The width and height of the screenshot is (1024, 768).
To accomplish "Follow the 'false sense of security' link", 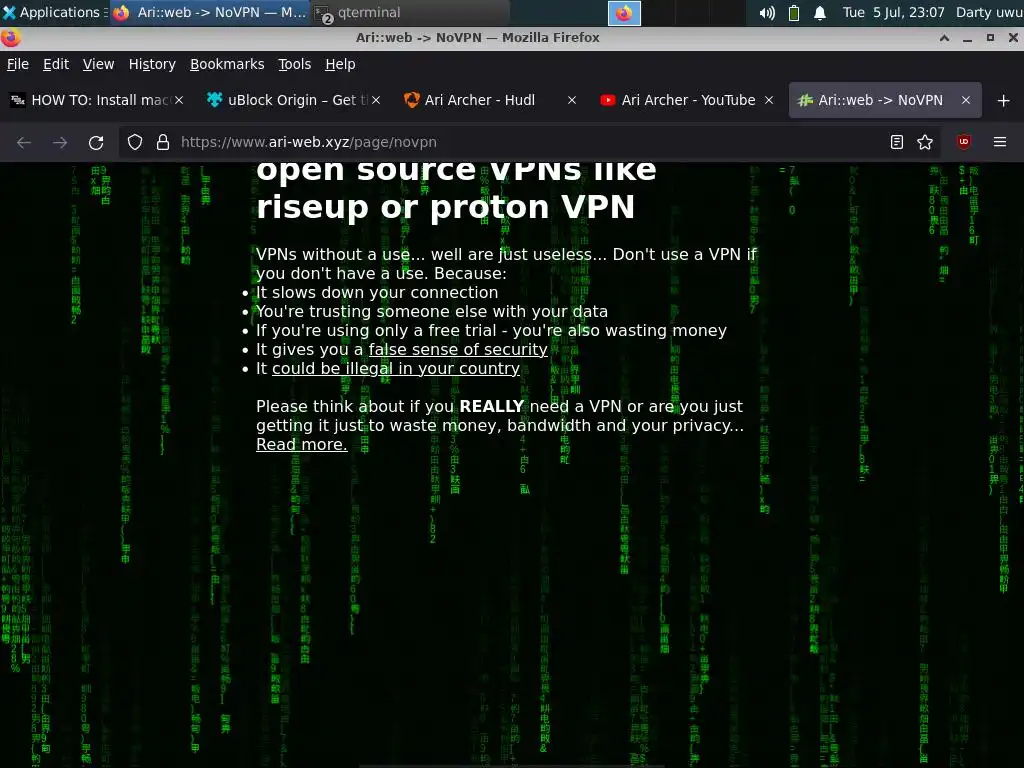I will [x=458, y=349].
